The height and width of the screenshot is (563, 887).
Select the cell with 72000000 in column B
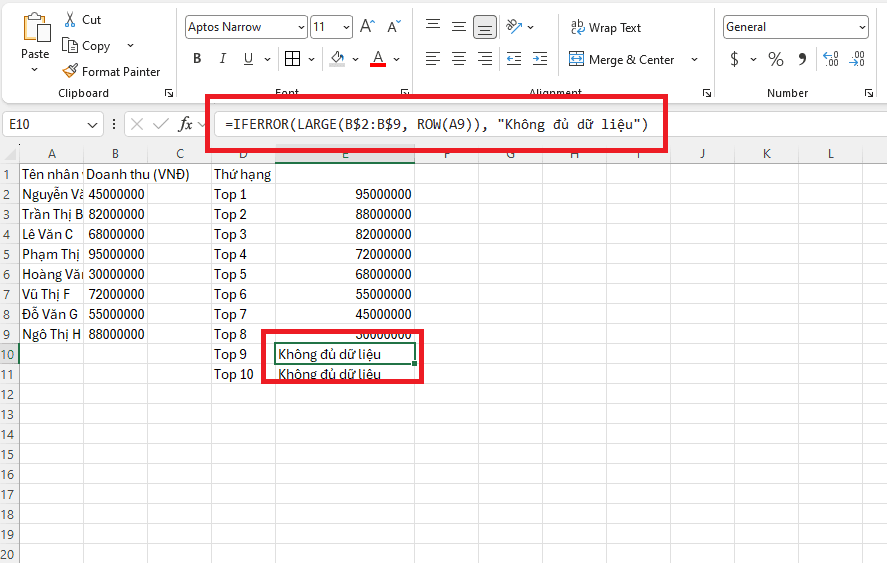pyautogui.click(x=116, y=294)
